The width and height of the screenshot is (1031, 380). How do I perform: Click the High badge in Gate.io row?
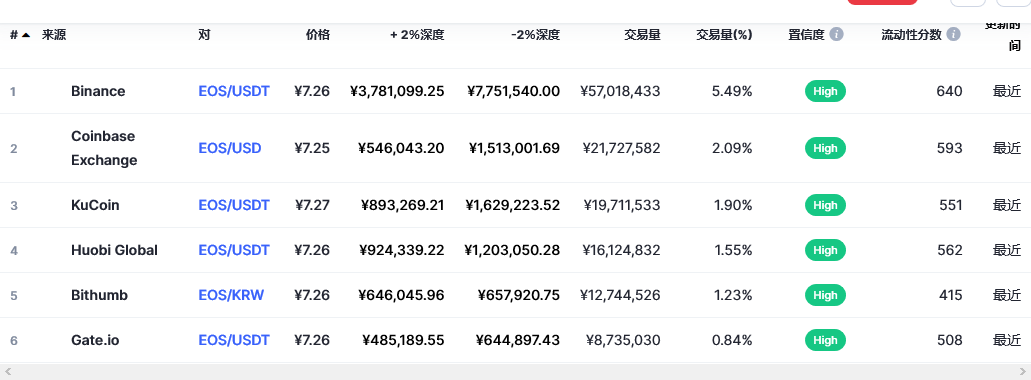825,340
